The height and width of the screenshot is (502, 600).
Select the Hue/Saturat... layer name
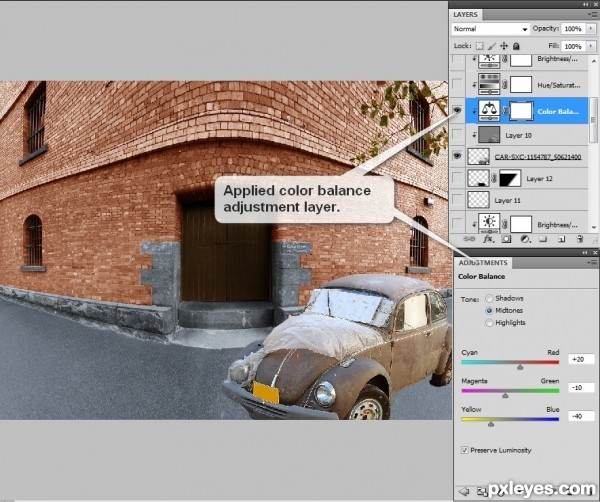(559, 85)
